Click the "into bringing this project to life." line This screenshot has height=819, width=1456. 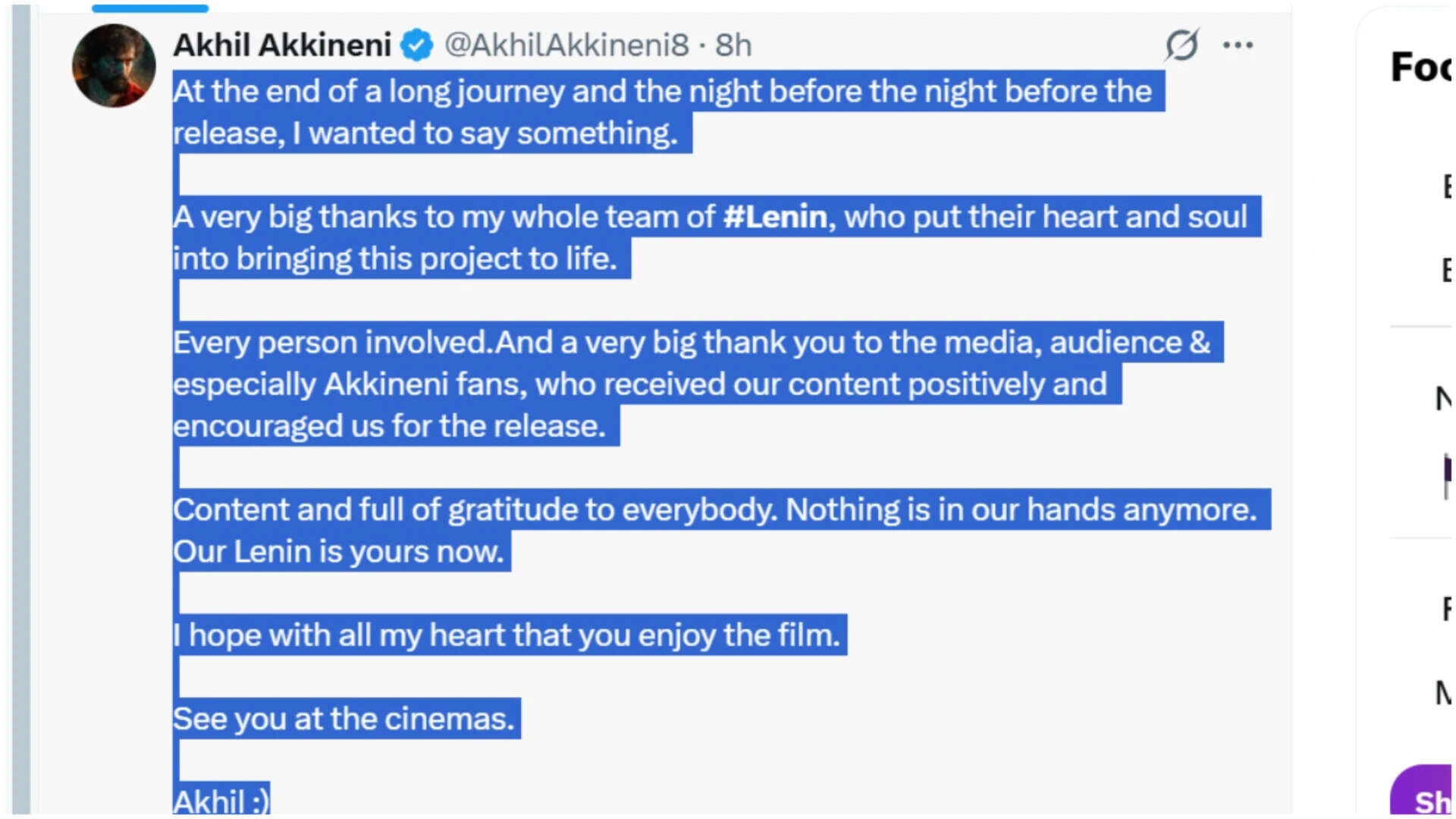tap(395, 259)
